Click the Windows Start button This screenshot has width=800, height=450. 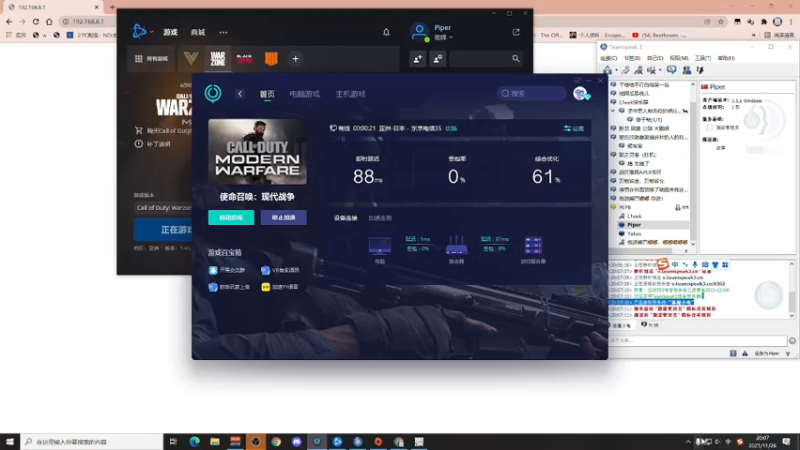pos(10,441)
